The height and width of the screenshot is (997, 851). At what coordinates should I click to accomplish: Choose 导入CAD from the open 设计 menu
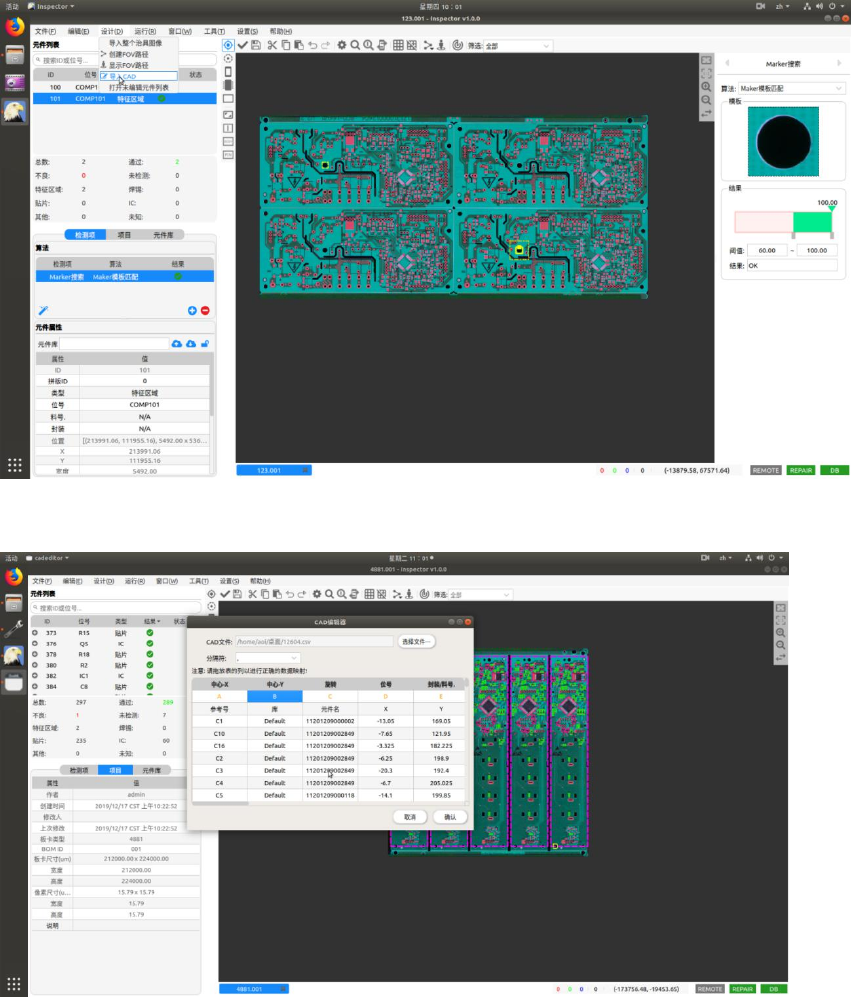(x=138, y=76)
